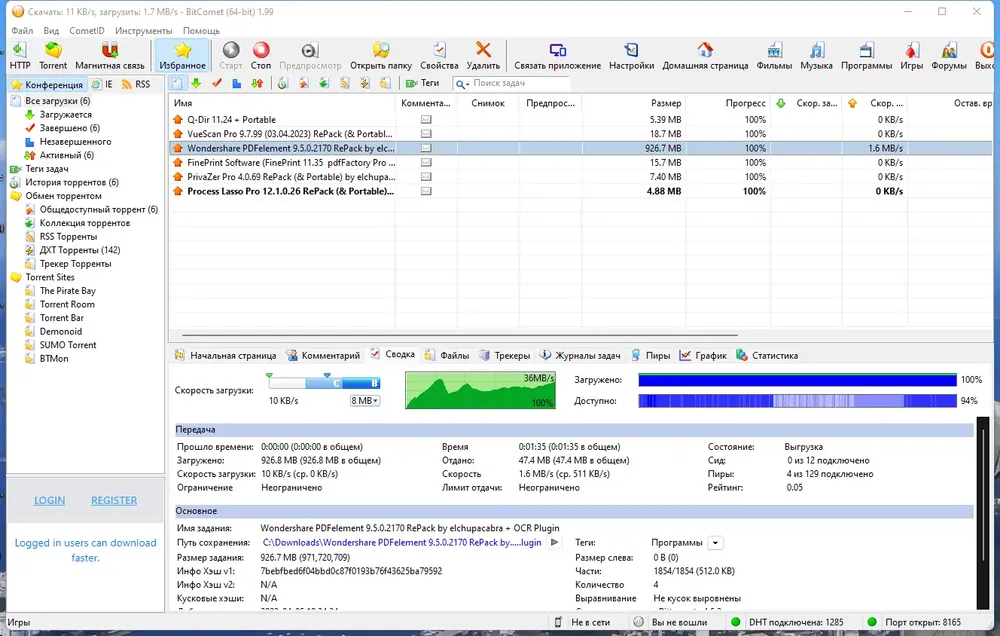
Task: Click the Открыть папку open folder icon
Action: (x=381, y=55)
